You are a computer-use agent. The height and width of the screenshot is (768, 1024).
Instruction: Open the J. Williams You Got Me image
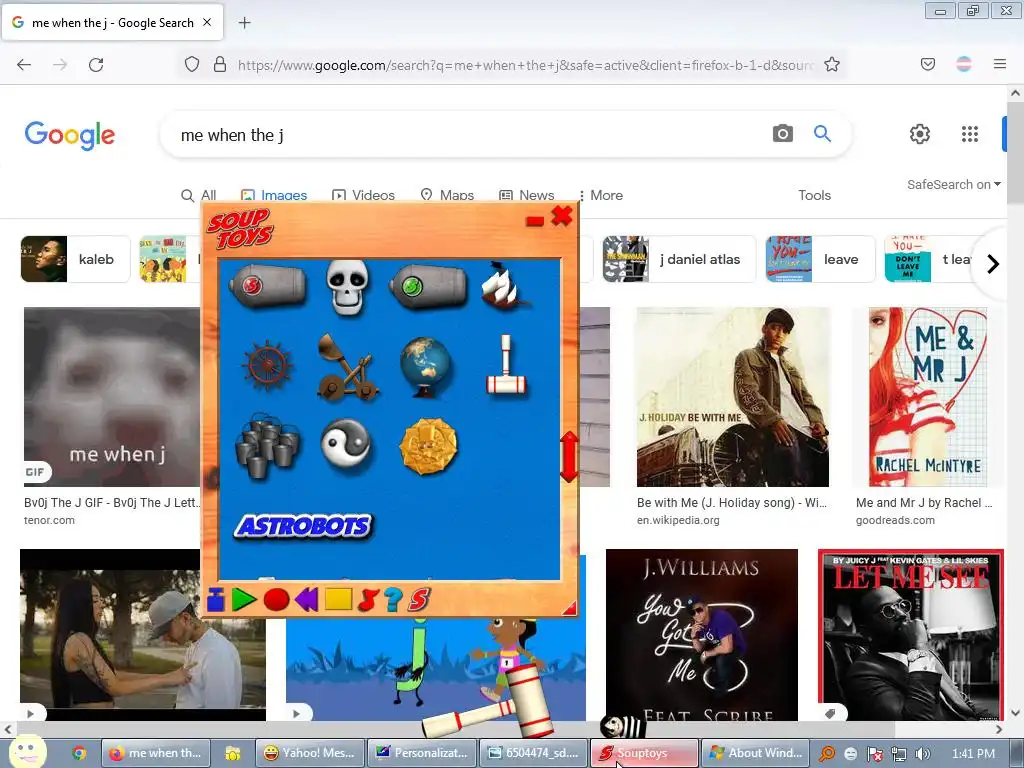(x=702, y=635)
